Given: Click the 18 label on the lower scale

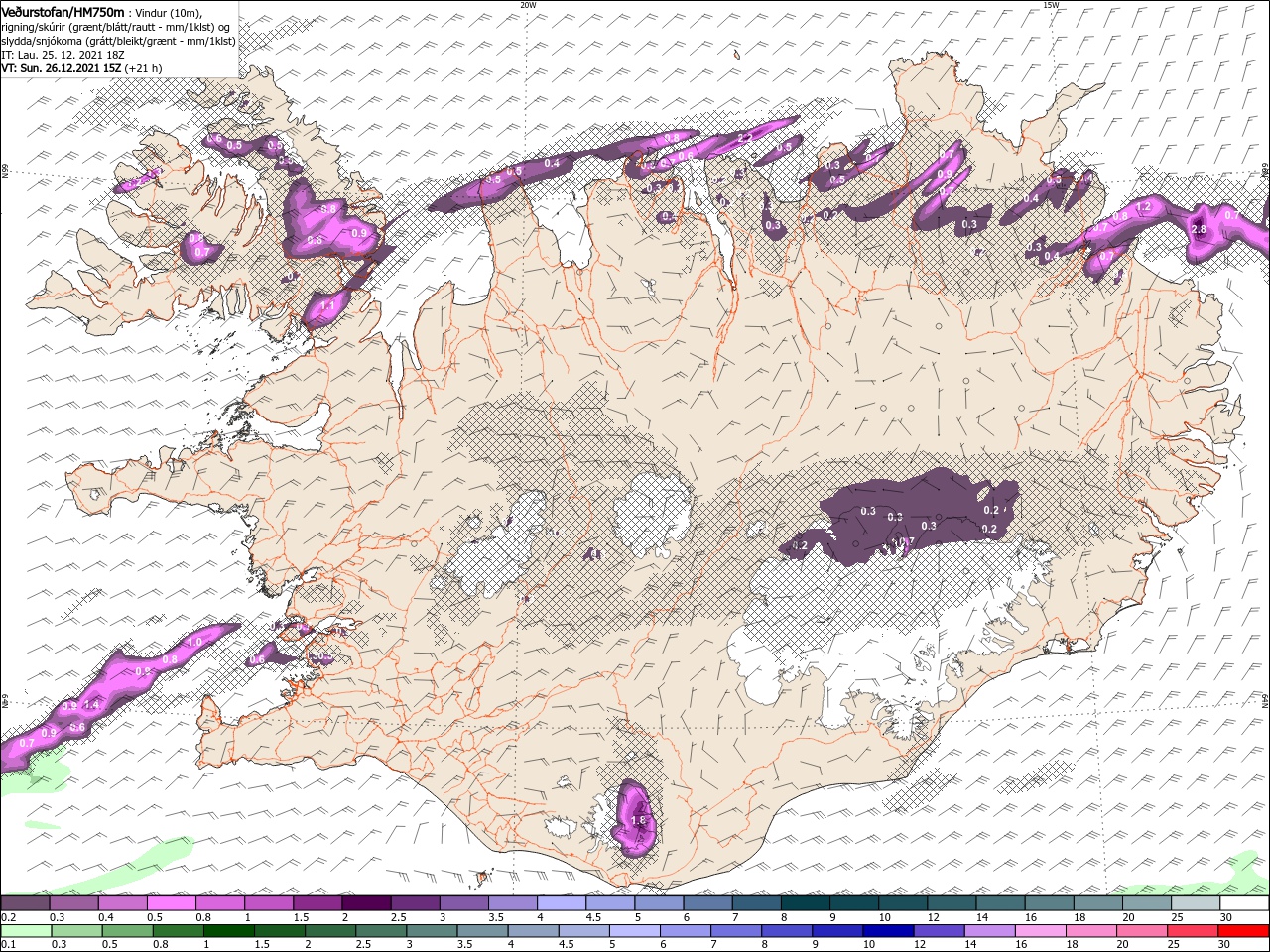Looking at the screenshot, I should [x=1075, y=945].
